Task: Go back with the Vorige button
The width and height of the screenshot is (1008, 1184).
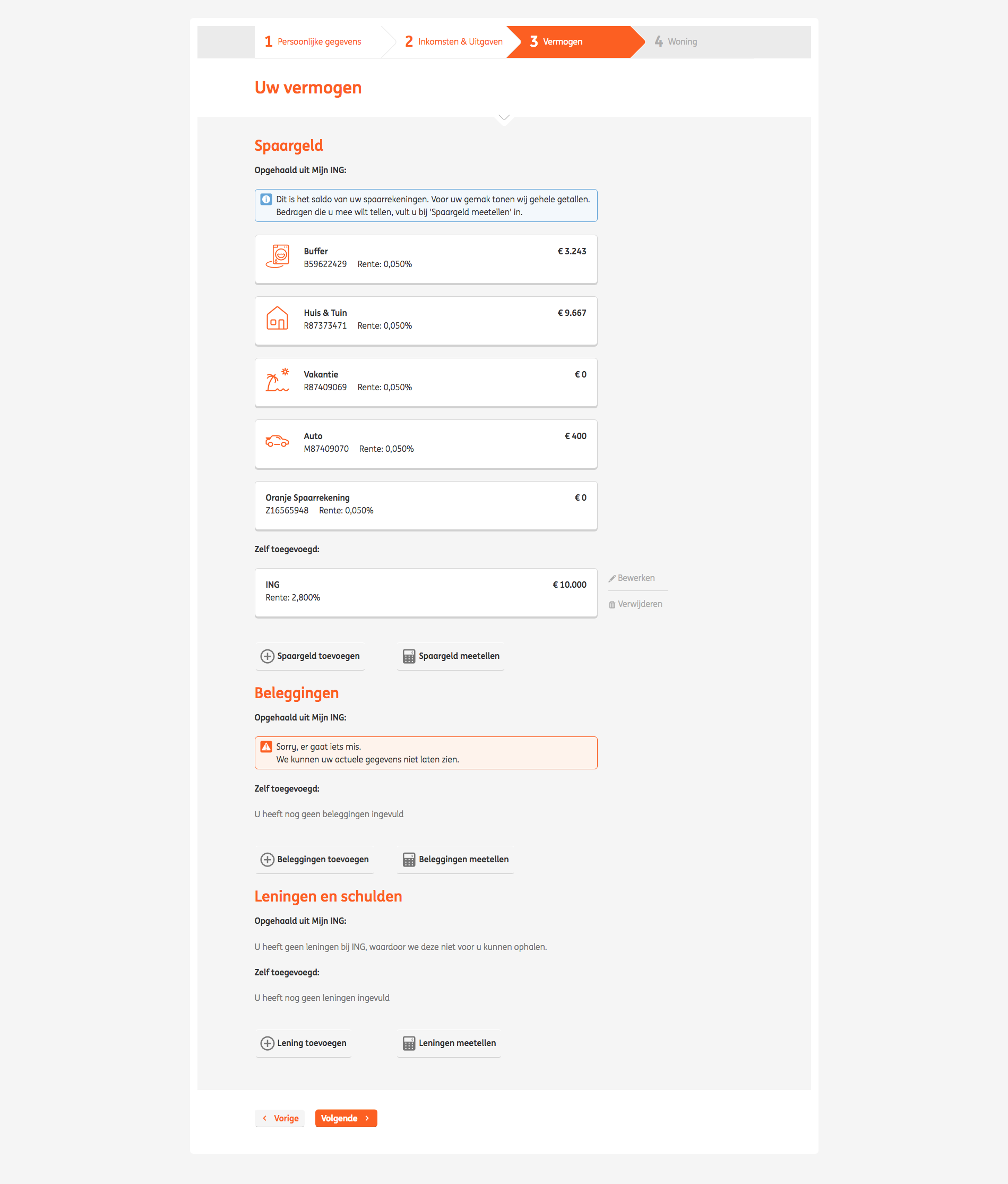Action: (x=281, y=1118)
